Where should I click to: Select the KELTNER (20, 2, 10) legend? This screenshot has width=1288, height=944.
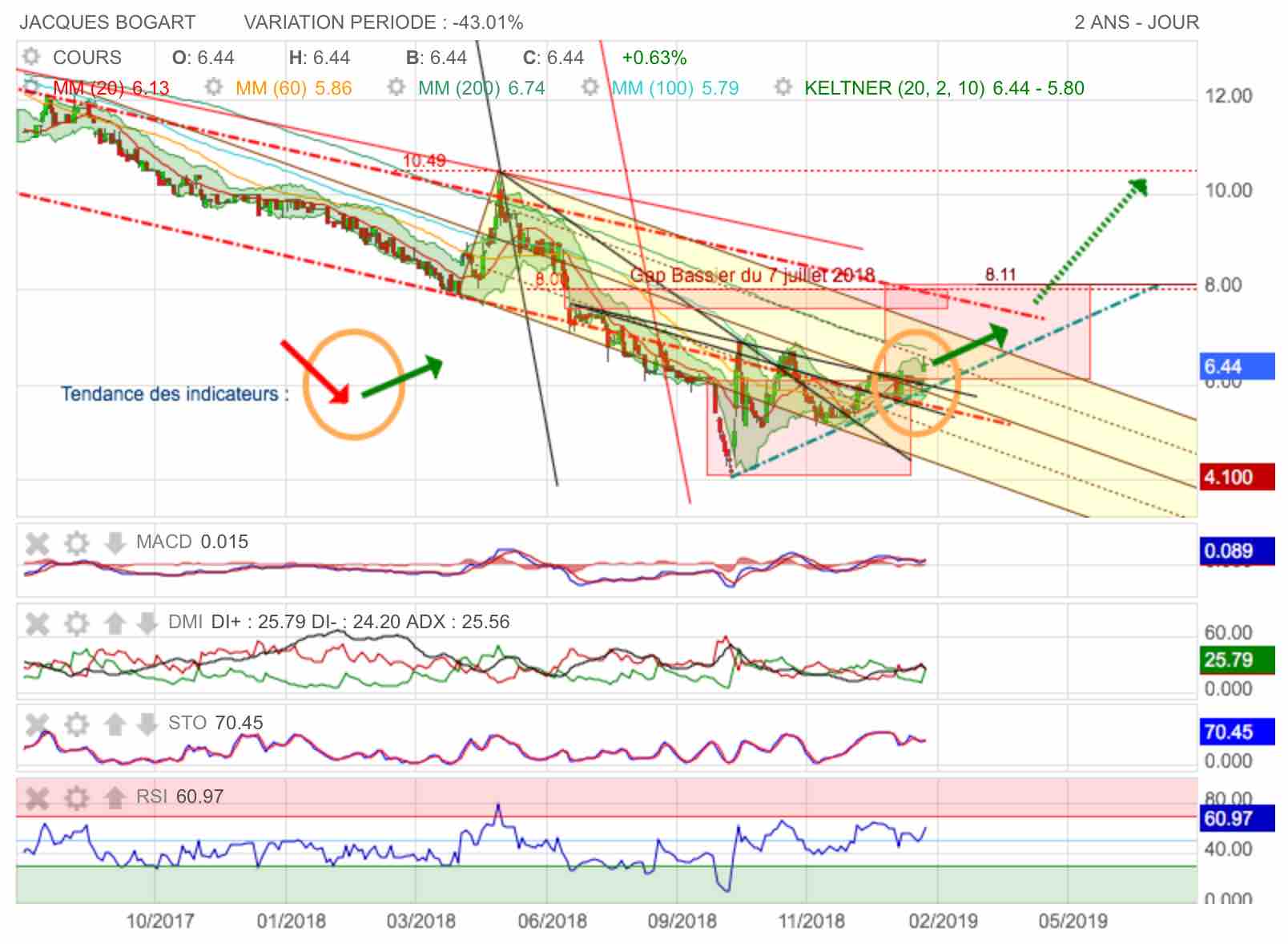(x=944, y=87)
